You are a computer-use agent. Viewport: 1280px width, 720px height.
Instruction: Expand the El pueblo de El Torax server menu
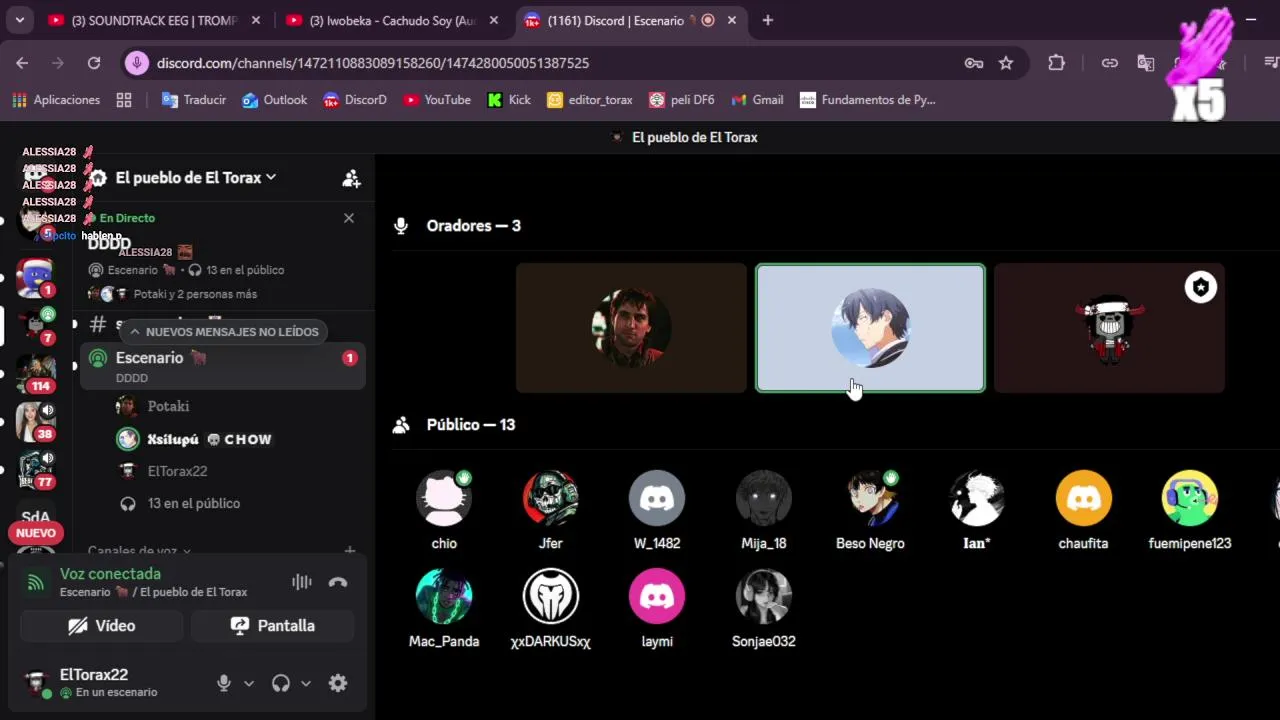[x=195, y=177]
